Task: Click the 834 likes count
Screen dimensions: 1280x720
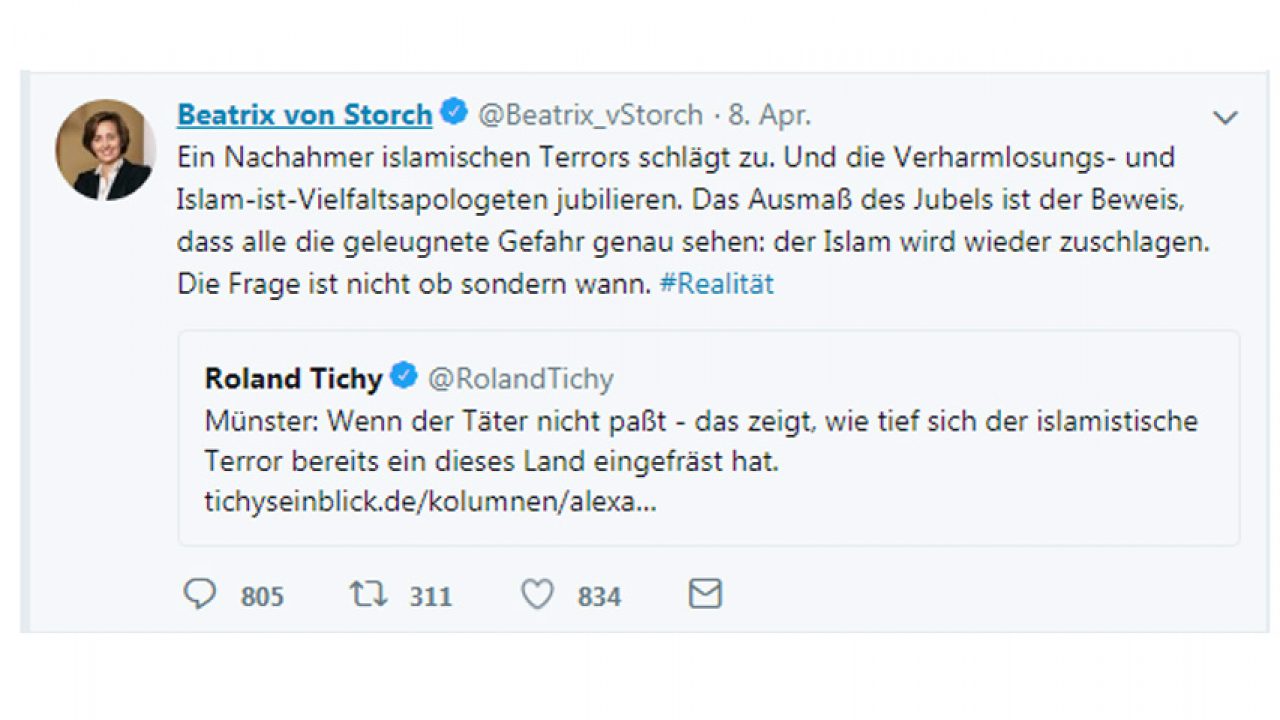Action: [599, 597]
